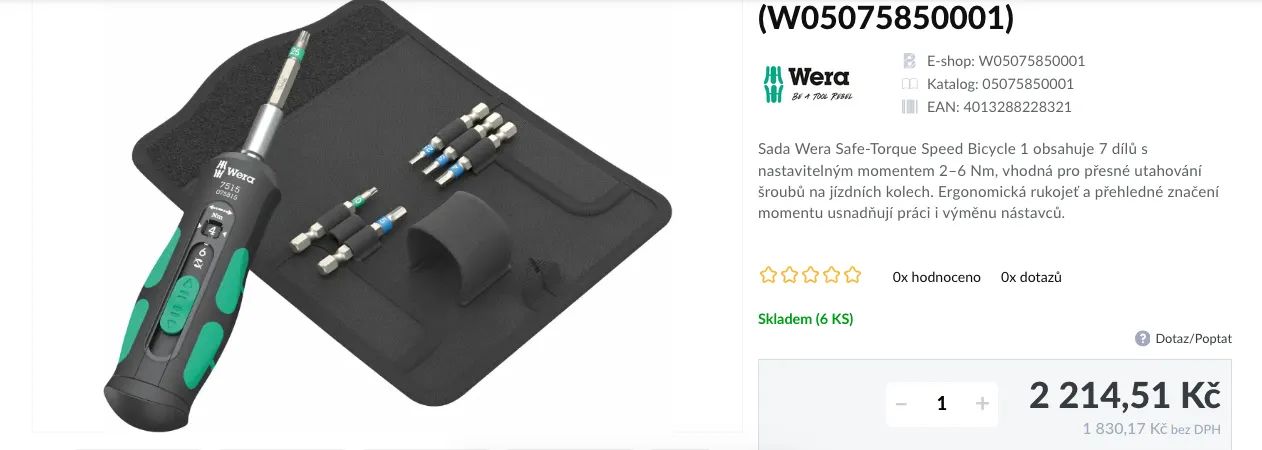The image size is (1262, 450).
Task: Click the Katalog book icon
Action: click(x=909, y=84)
